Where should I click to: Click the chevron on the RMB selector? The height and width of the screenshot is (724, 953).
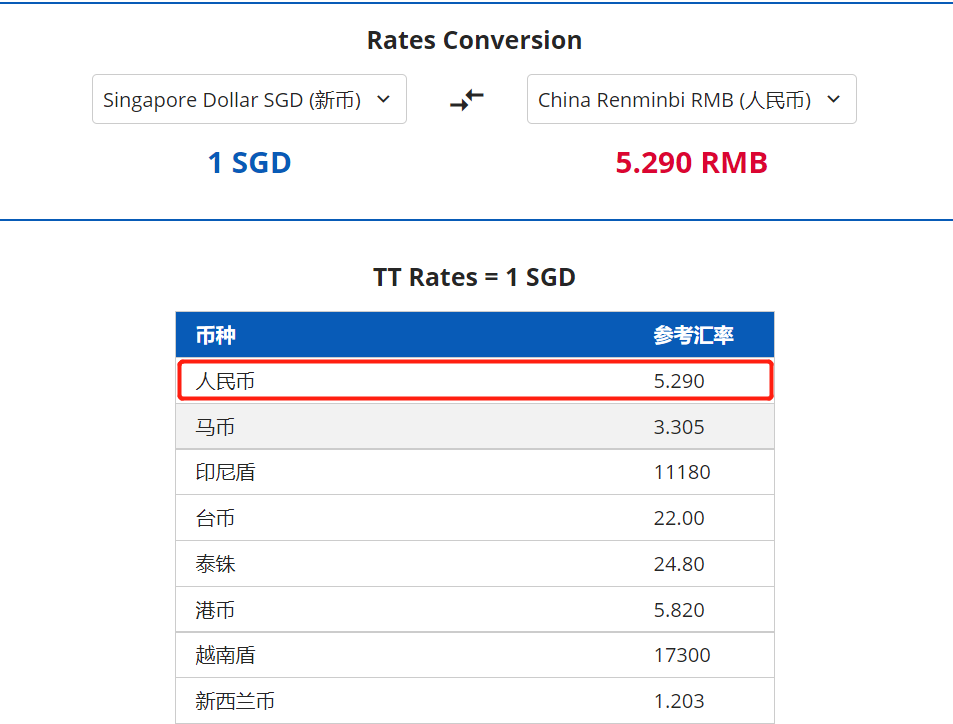pyautogui.click(x=834, y=99)
